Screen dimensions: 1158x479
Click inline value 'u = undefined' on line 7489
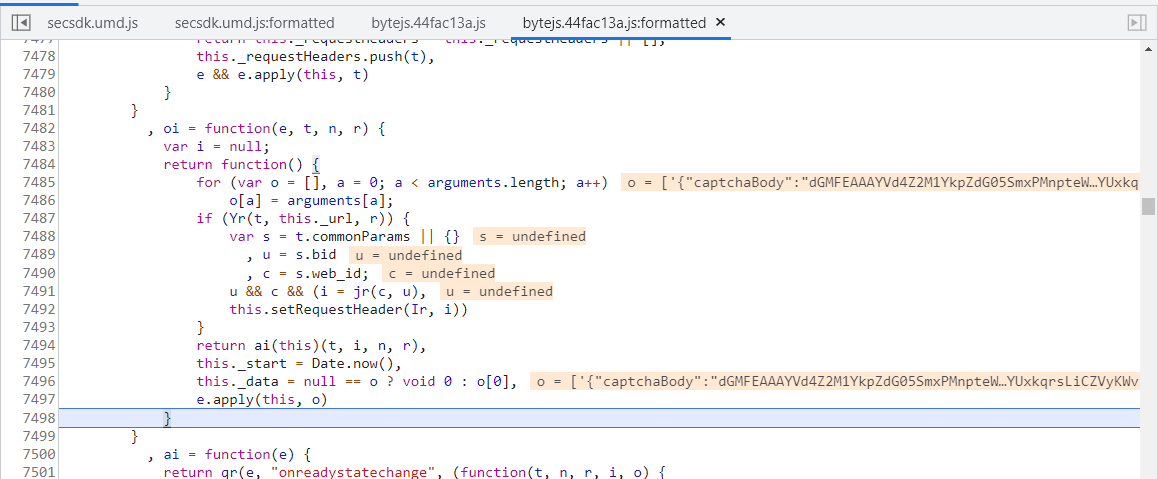pos(405,255)
